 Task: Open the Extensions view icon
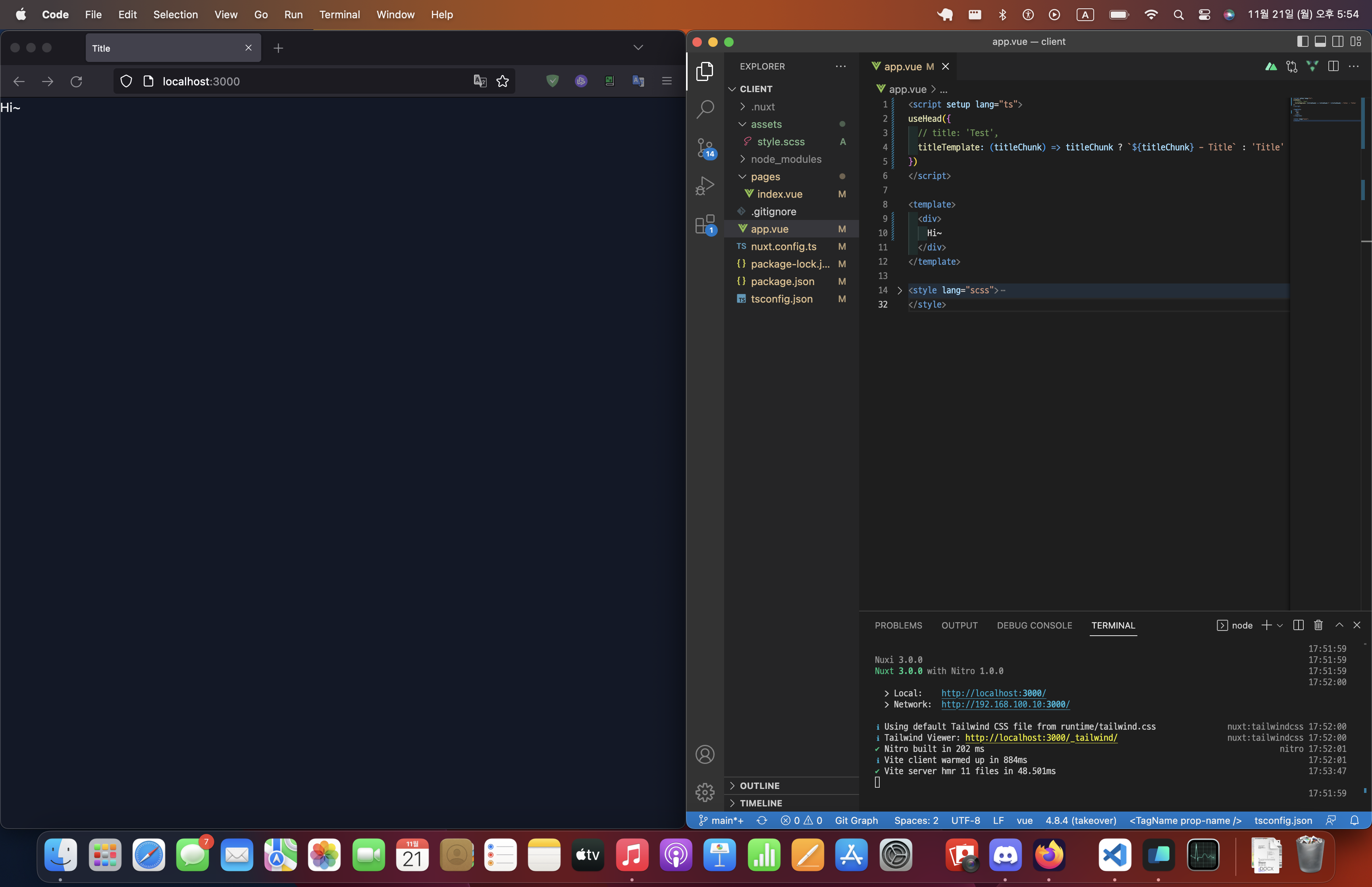pos(705,224)
